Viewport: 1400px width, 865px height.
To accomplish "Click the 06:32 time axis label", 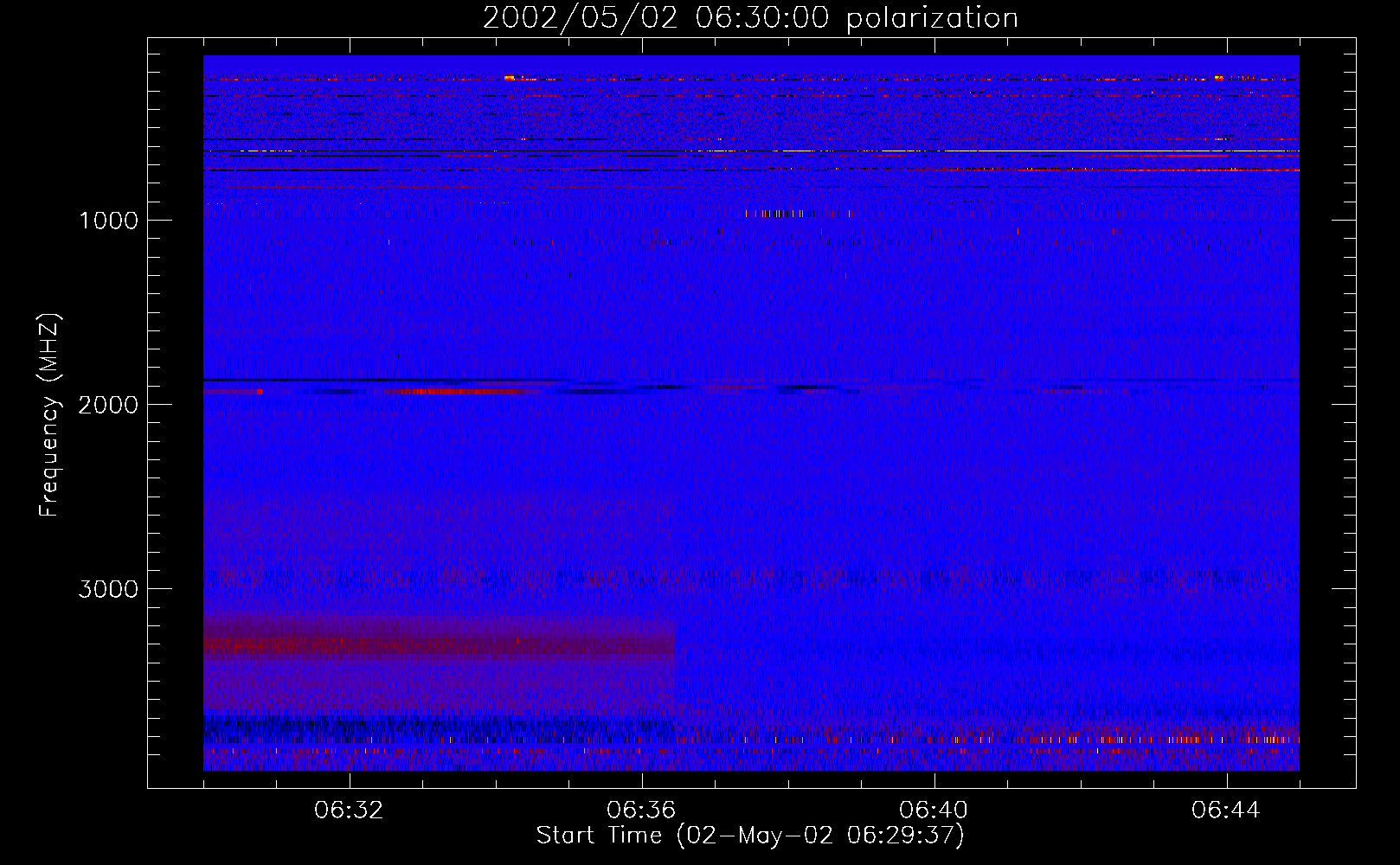I will tap(350, 811).
